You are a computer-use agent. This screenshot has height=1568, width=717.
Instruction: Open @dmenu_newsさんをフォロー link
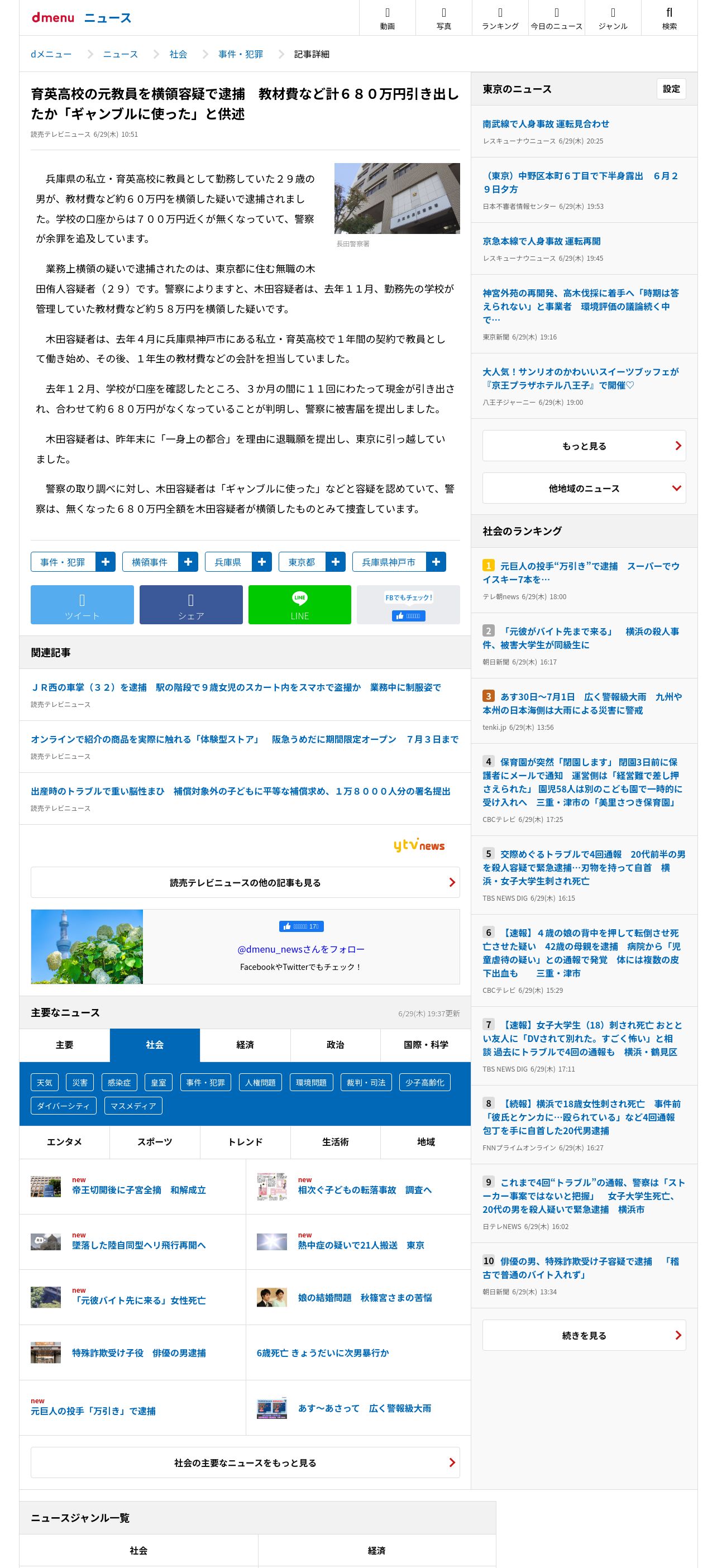[302, 949]
